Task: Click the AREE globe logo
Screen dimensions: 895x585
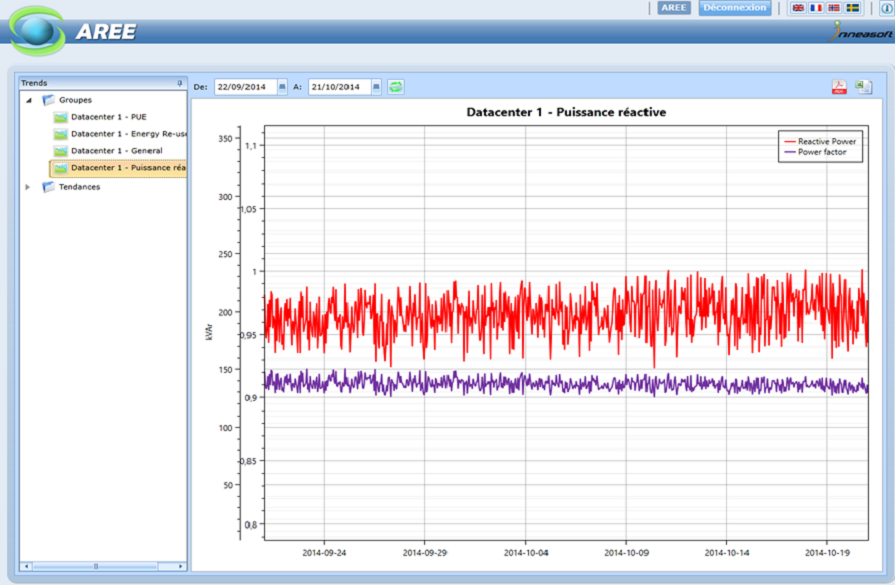Action: coord(38,31)
